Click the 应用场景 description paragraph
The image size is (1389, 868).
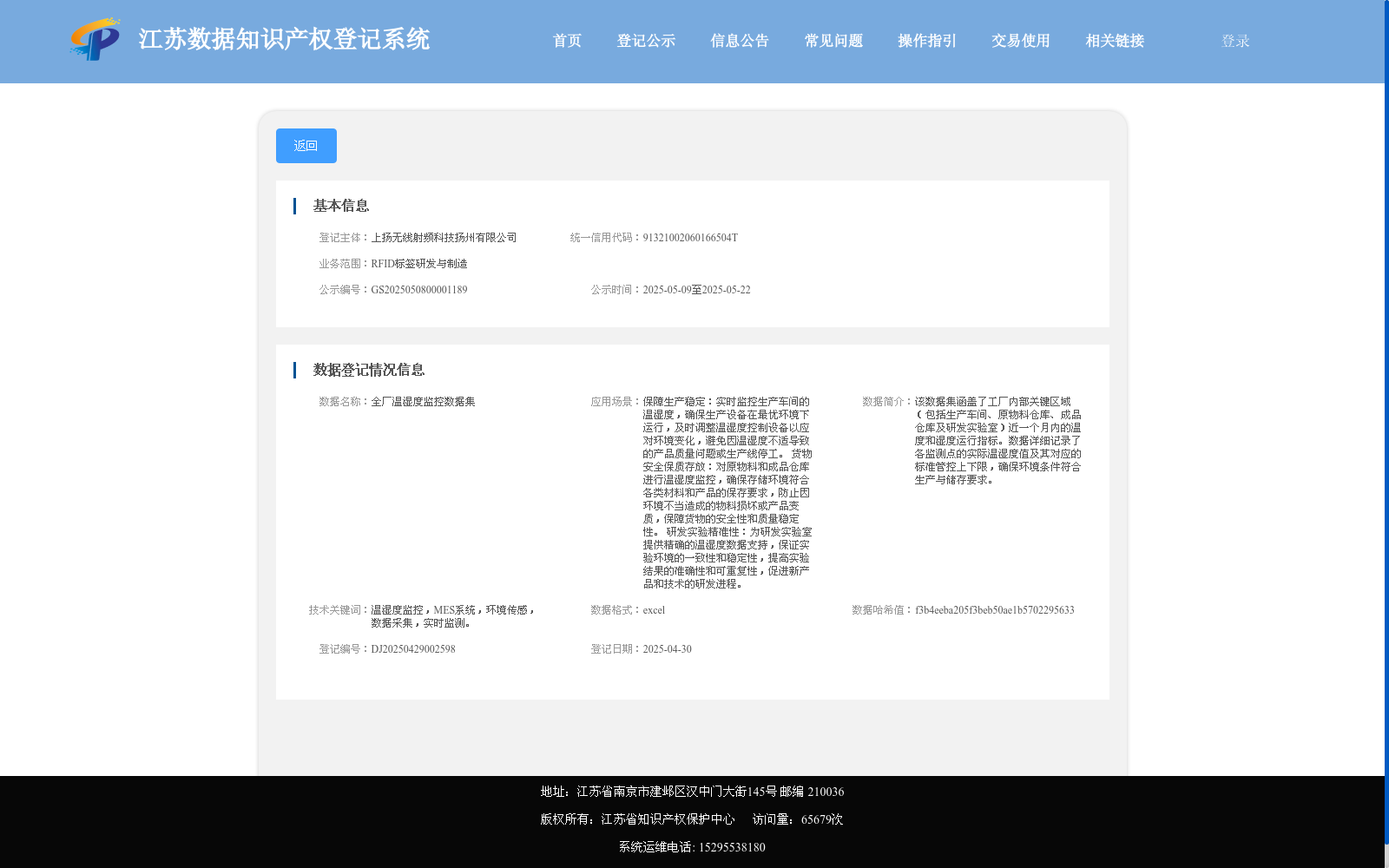pos(727,493)
